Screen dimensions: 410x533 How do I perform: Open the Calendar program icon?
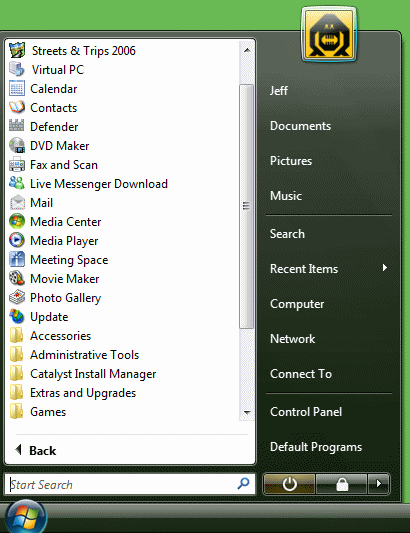17,88
